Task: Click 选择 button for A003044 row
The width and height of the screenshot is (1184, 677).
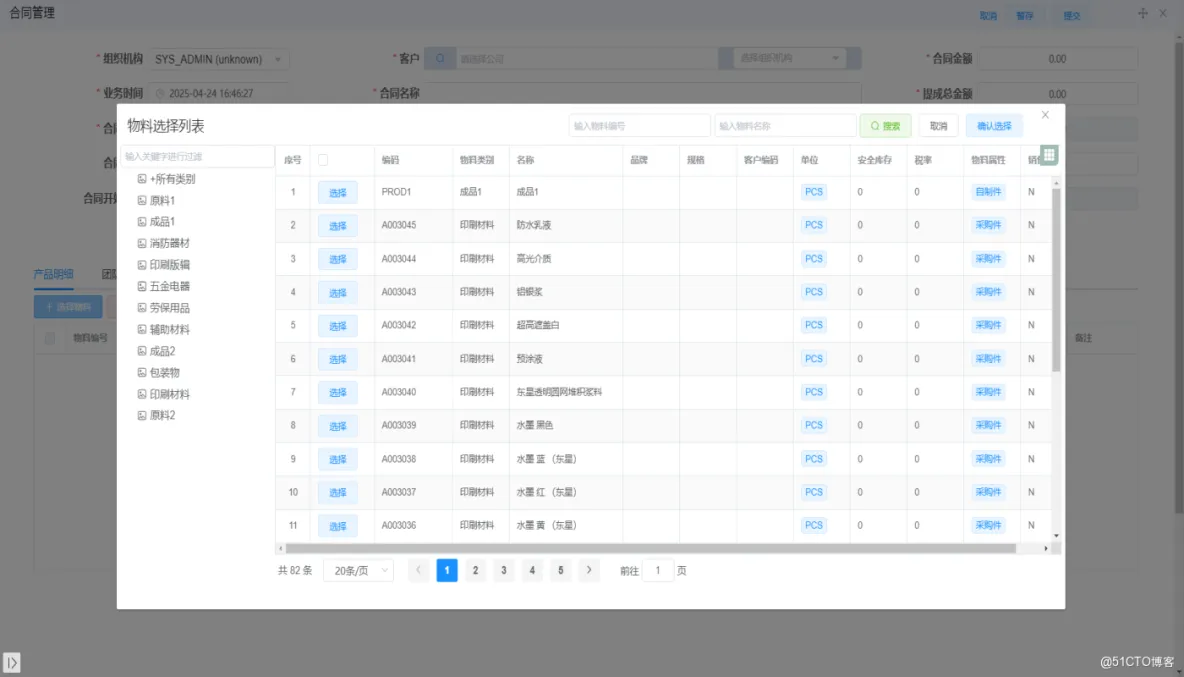Action: click(x=338, y=259)
